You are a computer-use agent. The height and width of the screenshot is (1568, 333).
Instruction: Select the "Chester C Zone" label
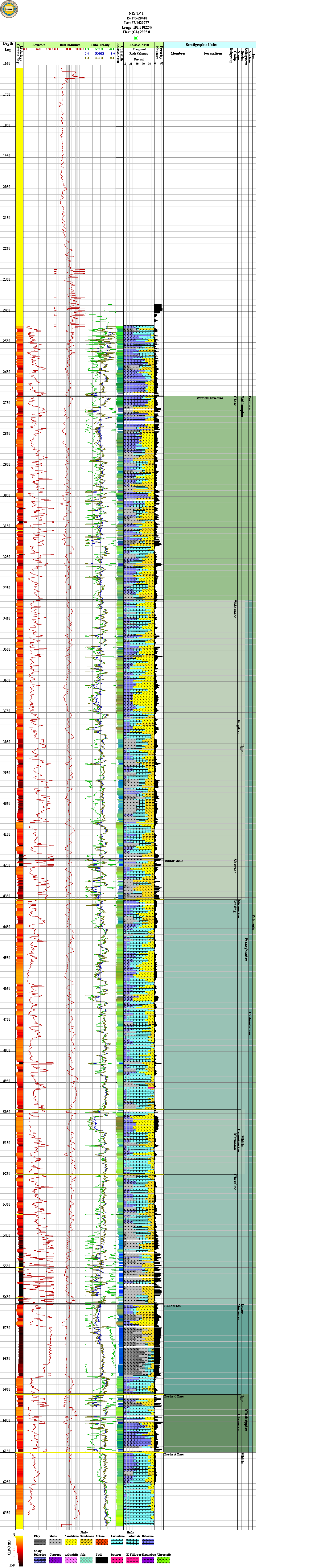coord(174,1397)
